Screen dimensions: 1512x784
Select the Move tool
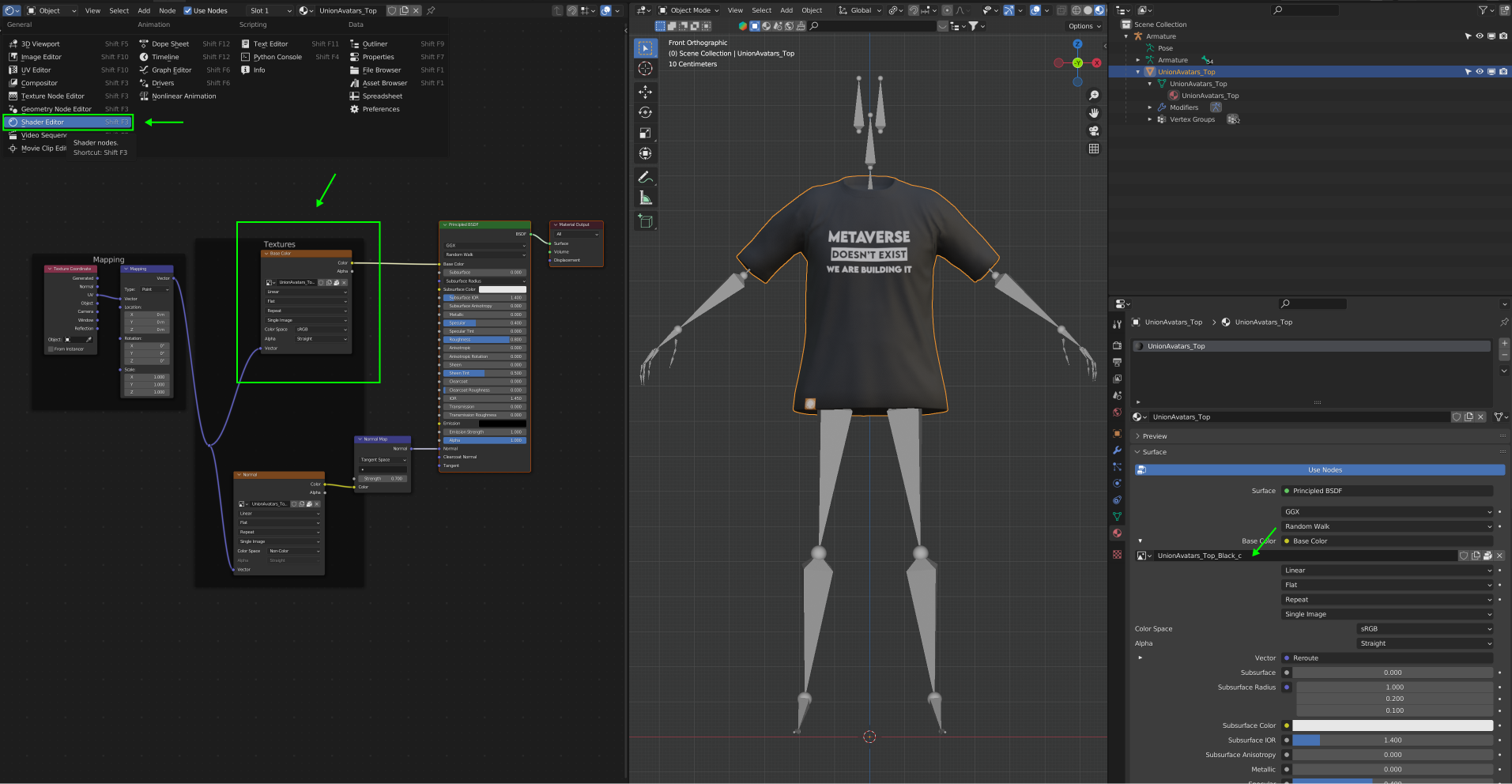click(x=645, y=92)
